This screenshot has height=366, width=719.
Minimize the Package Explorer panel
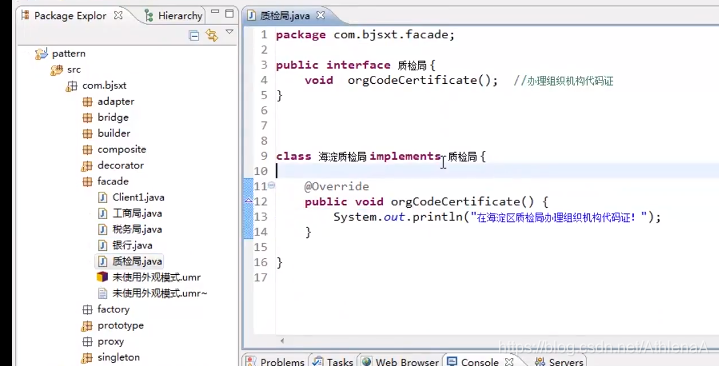click(215, 11)
